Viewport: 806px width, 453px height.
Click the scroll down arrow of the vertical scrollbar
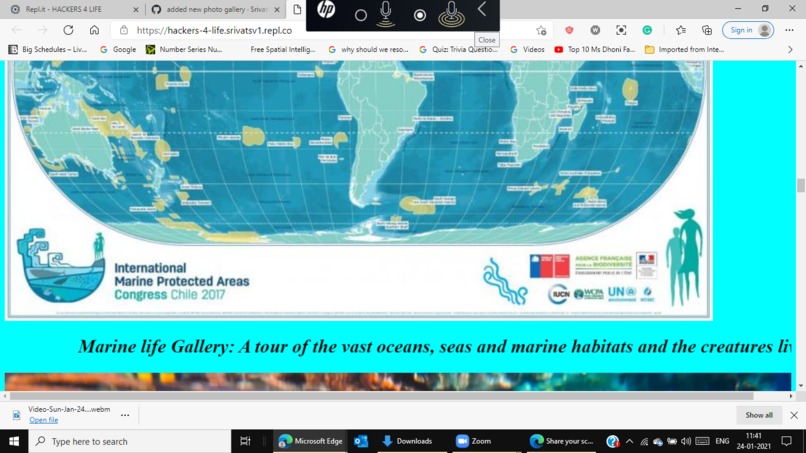point(800,386)
